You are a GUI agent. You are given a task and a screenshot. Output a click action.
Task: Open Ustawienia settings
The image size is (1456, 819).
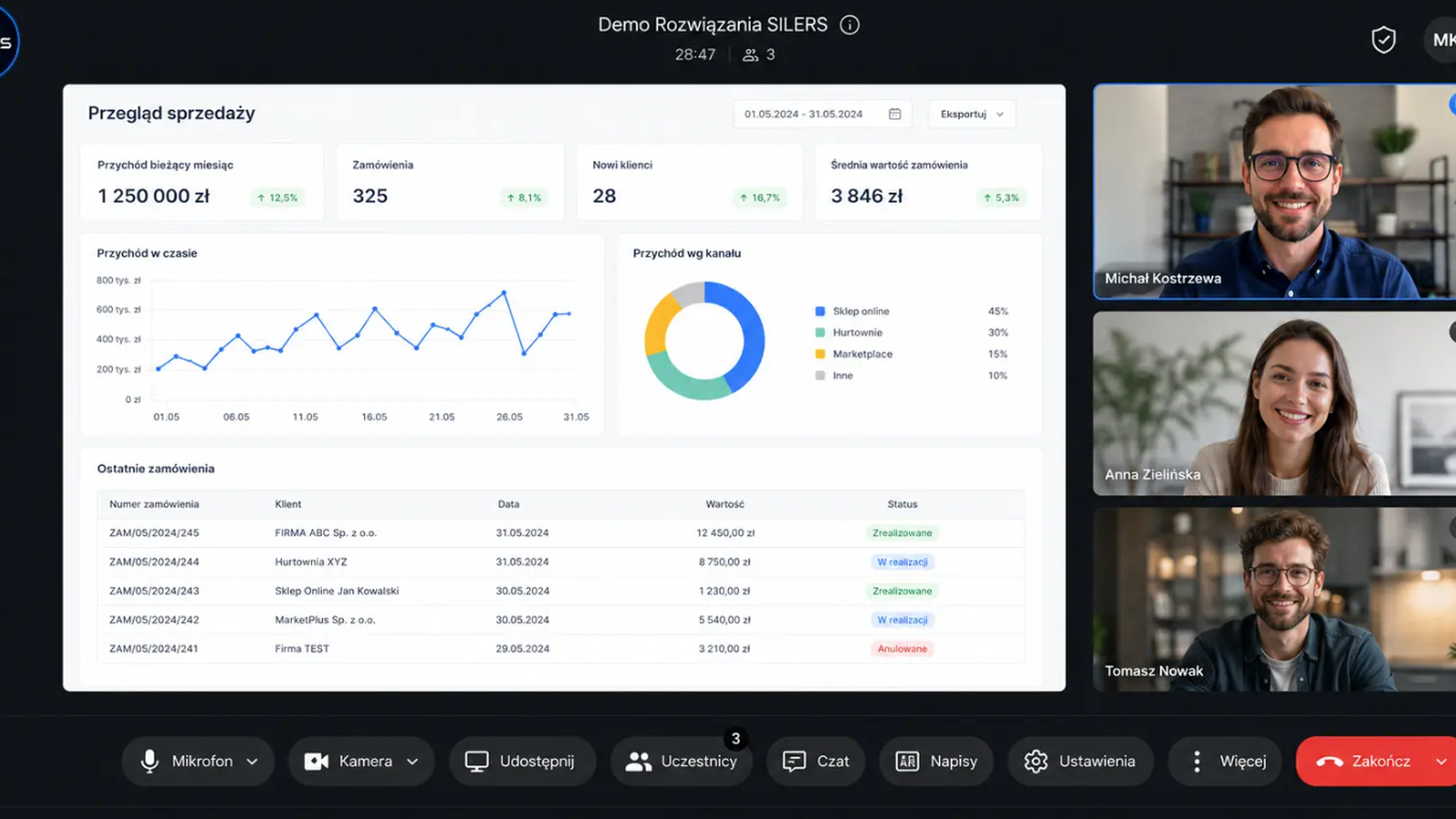[1080, 761]
